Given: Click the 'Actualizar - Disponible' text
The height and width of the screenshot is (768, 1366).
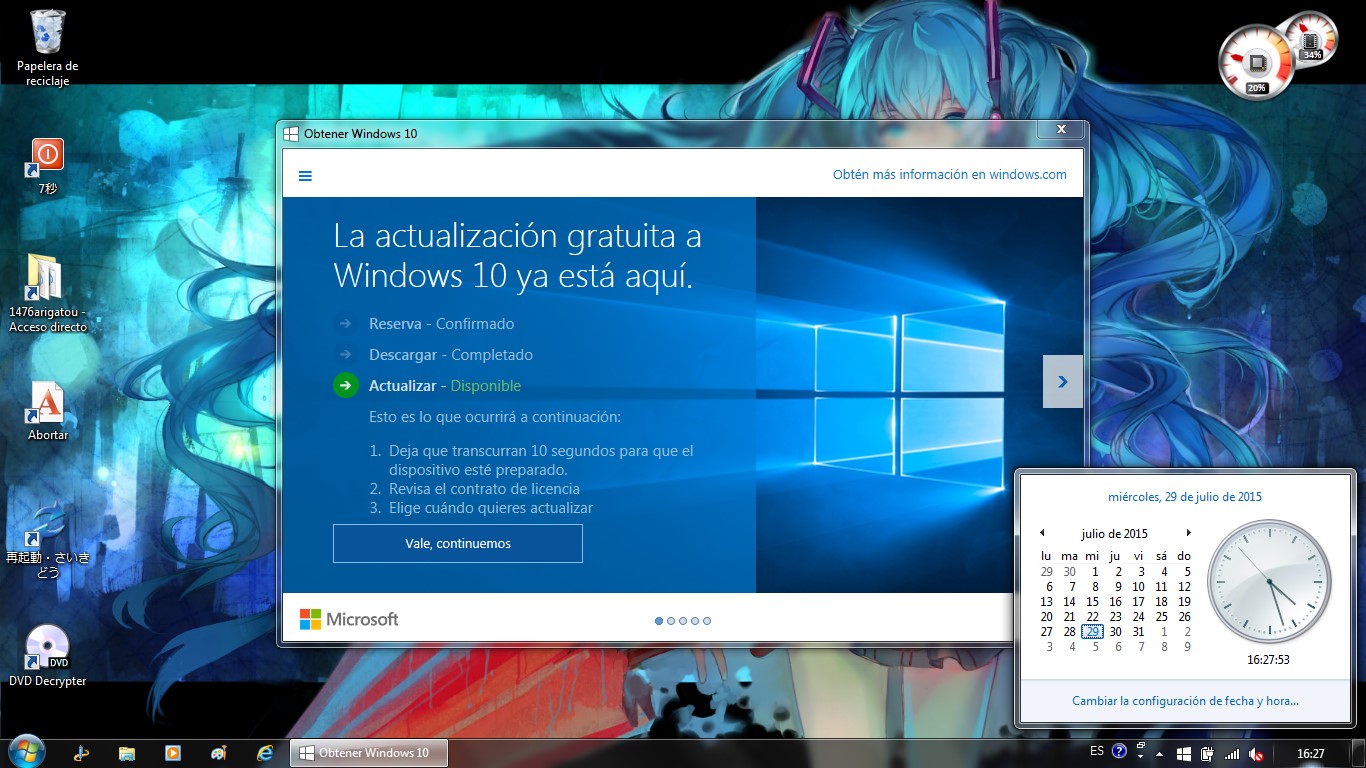Looking at the screenshot, I should click(444, 385).
